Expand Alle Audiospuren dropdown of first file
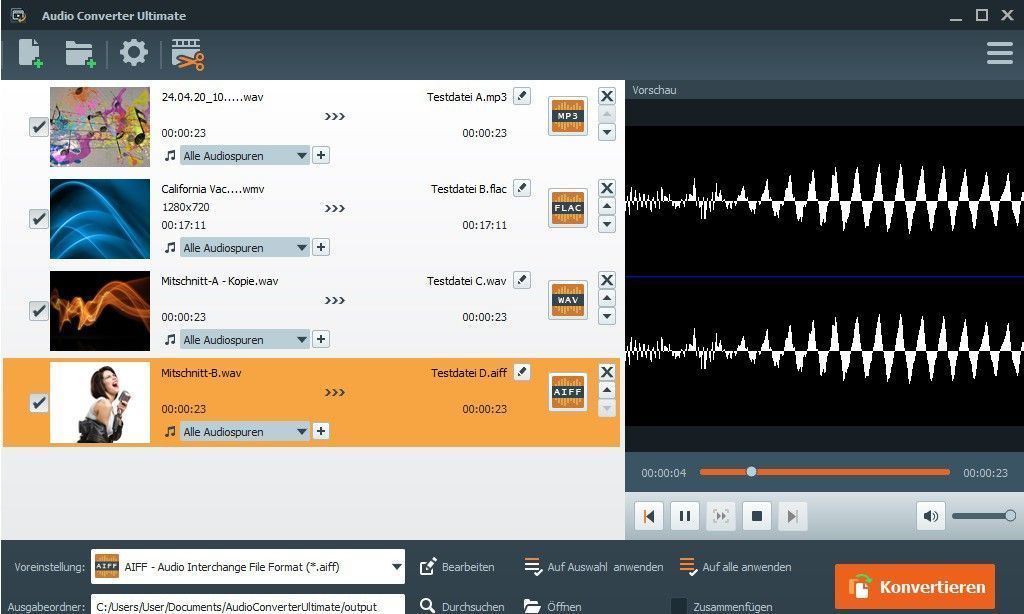 (301, 156)
